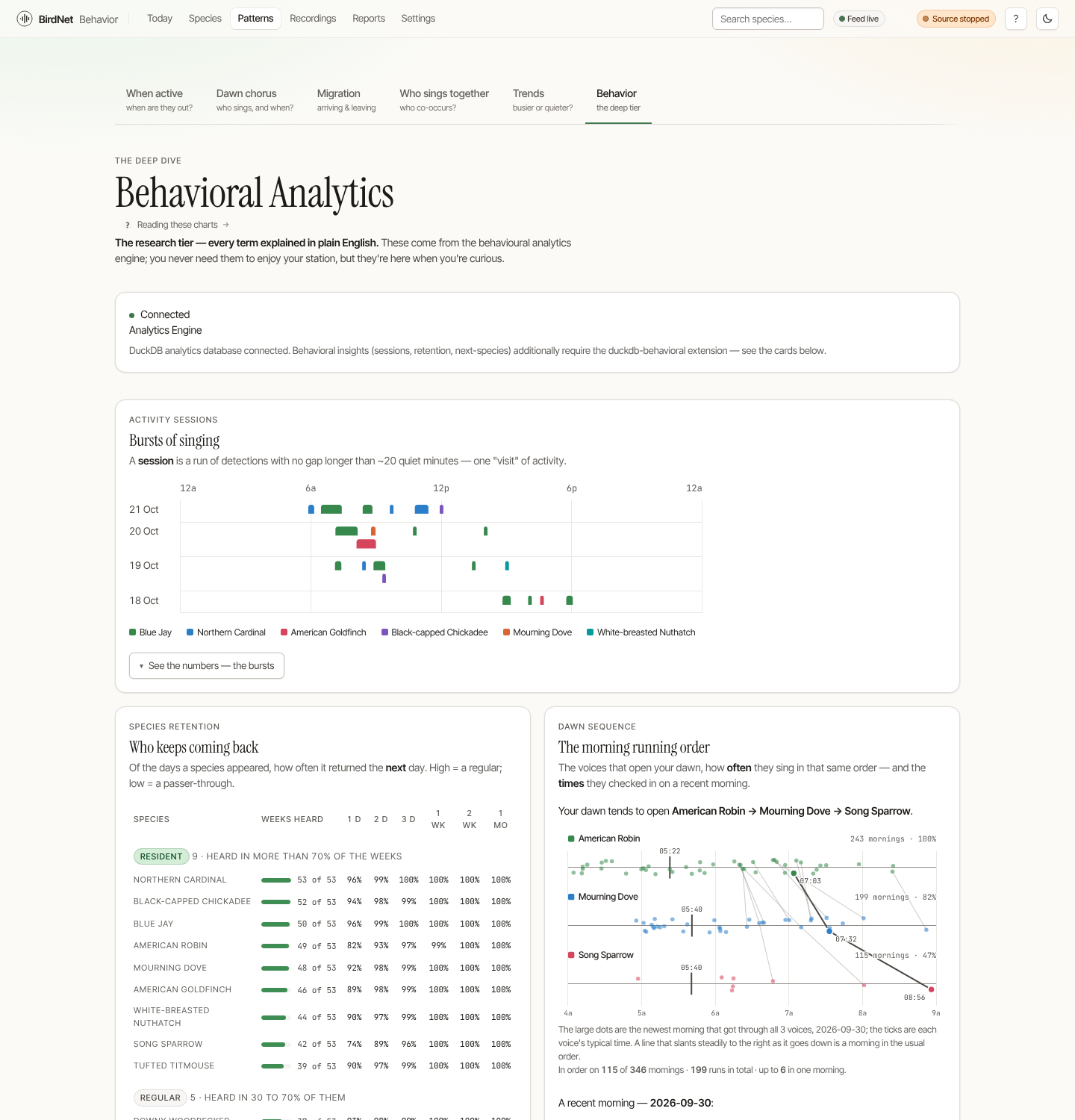The height and width of the screenshot is (1120, 1075).
Task: Open the Recordings nav item
Action: tap(313, 19)
